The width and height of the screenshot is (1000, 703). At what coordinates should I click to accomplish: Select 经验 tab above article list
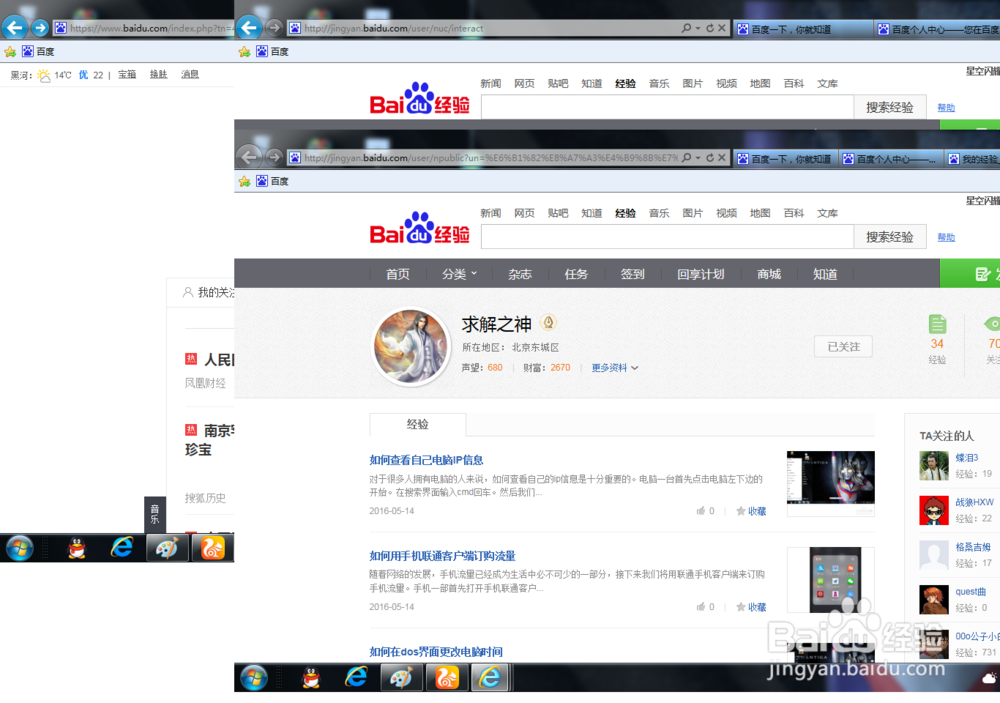418,424
